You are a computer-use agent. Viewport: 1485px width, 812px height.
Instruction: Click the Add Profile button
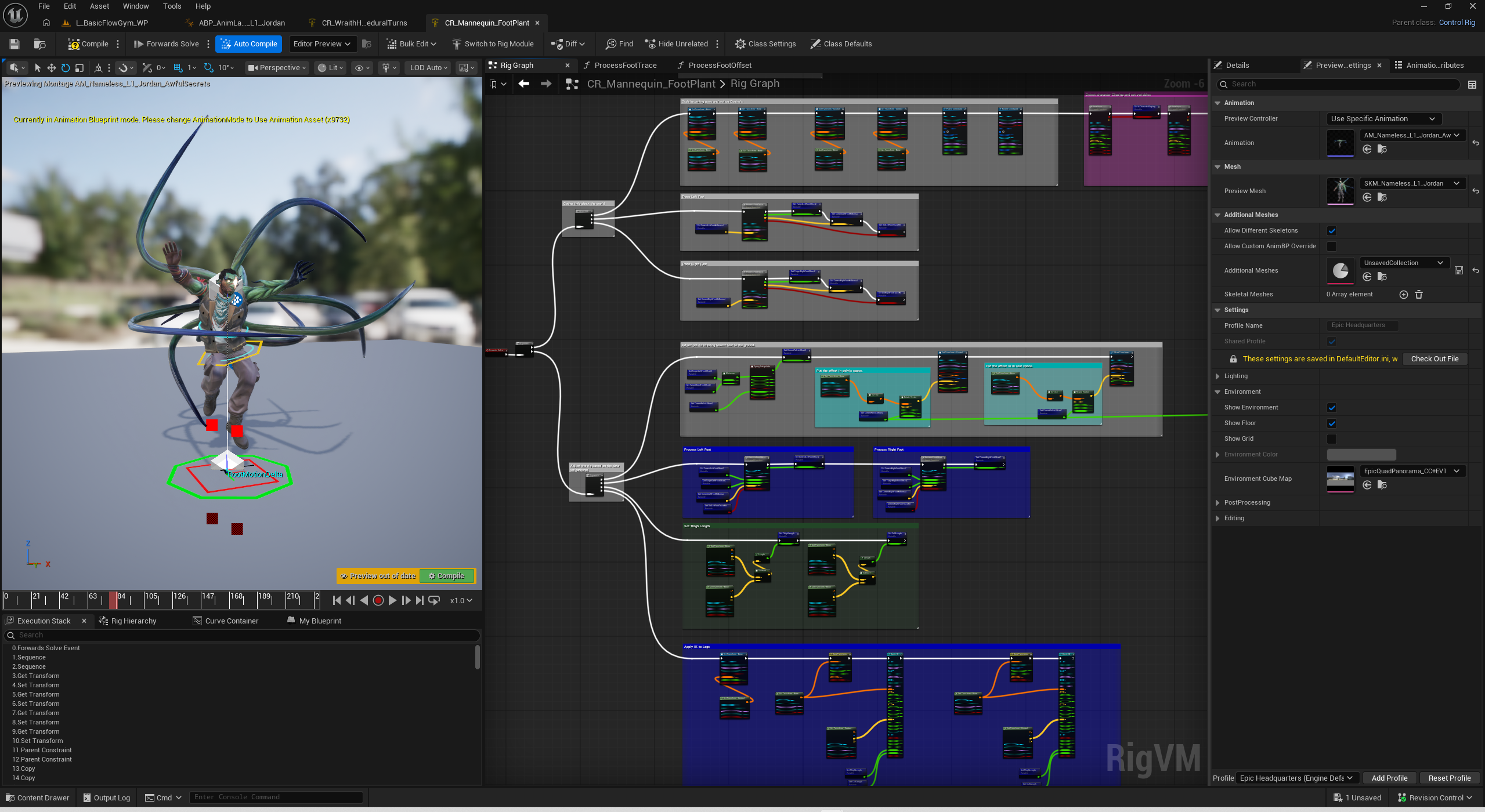tap(1389, 778)
